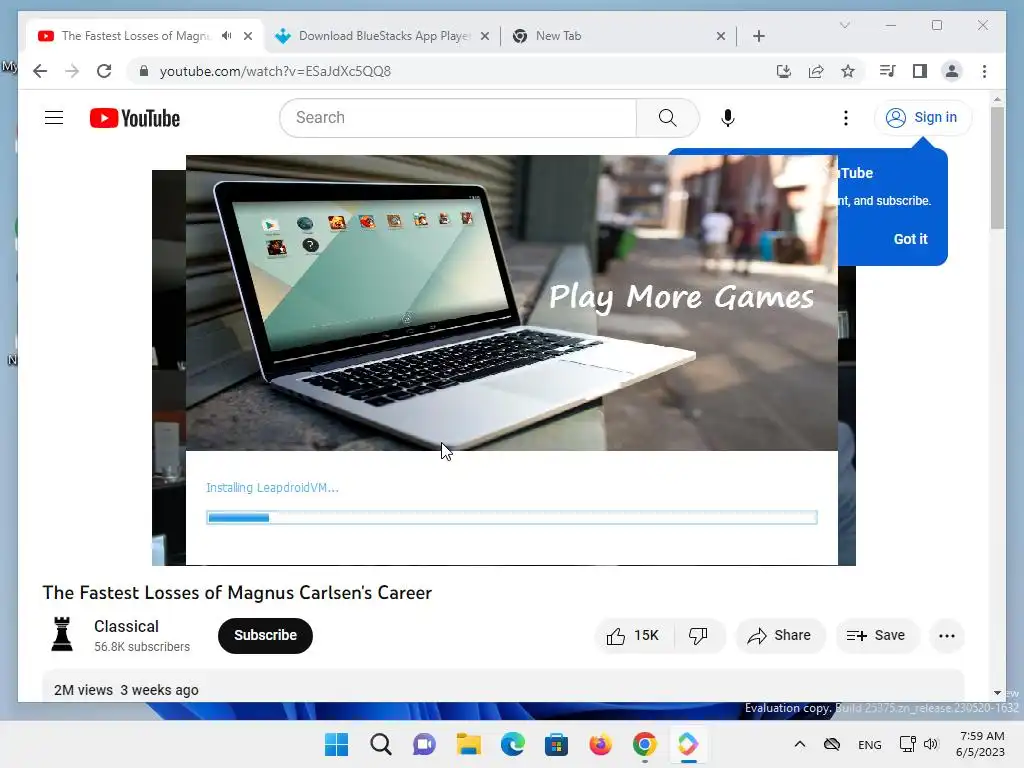Subscribe to the Classical channel
The height and width of the screenshot is (768, 1024).
coord(265,635)
